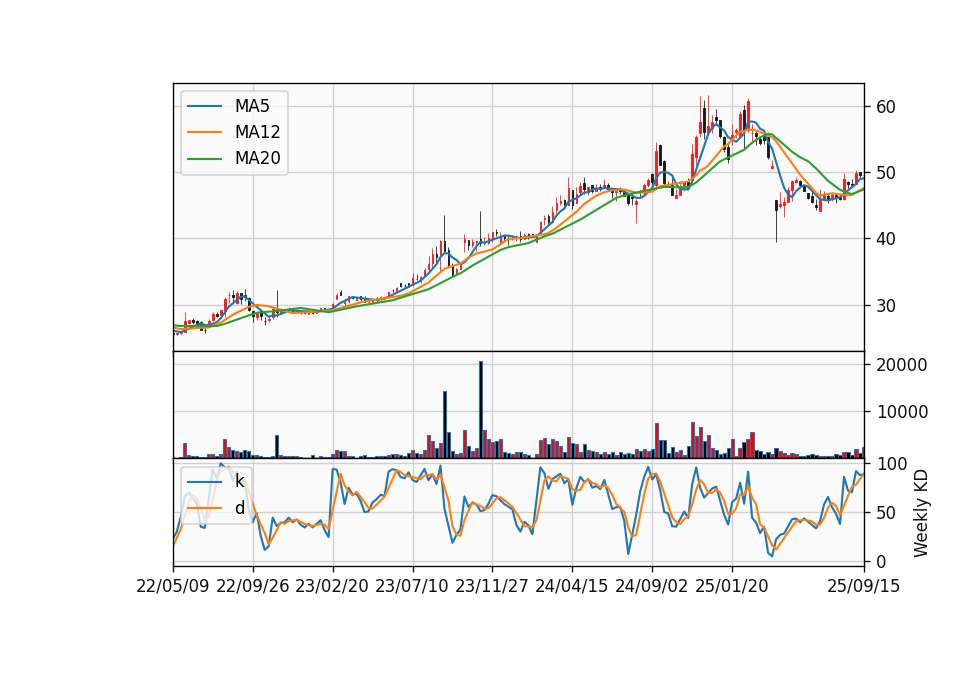Click the date label 22/09/26
960x690 pixels.
coord(253,586)
